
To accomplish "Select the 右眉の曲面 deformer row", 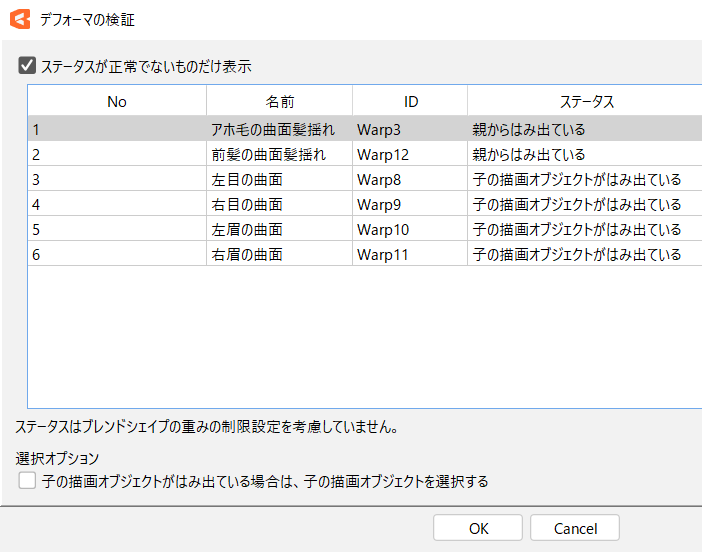I will coord(247,255).
